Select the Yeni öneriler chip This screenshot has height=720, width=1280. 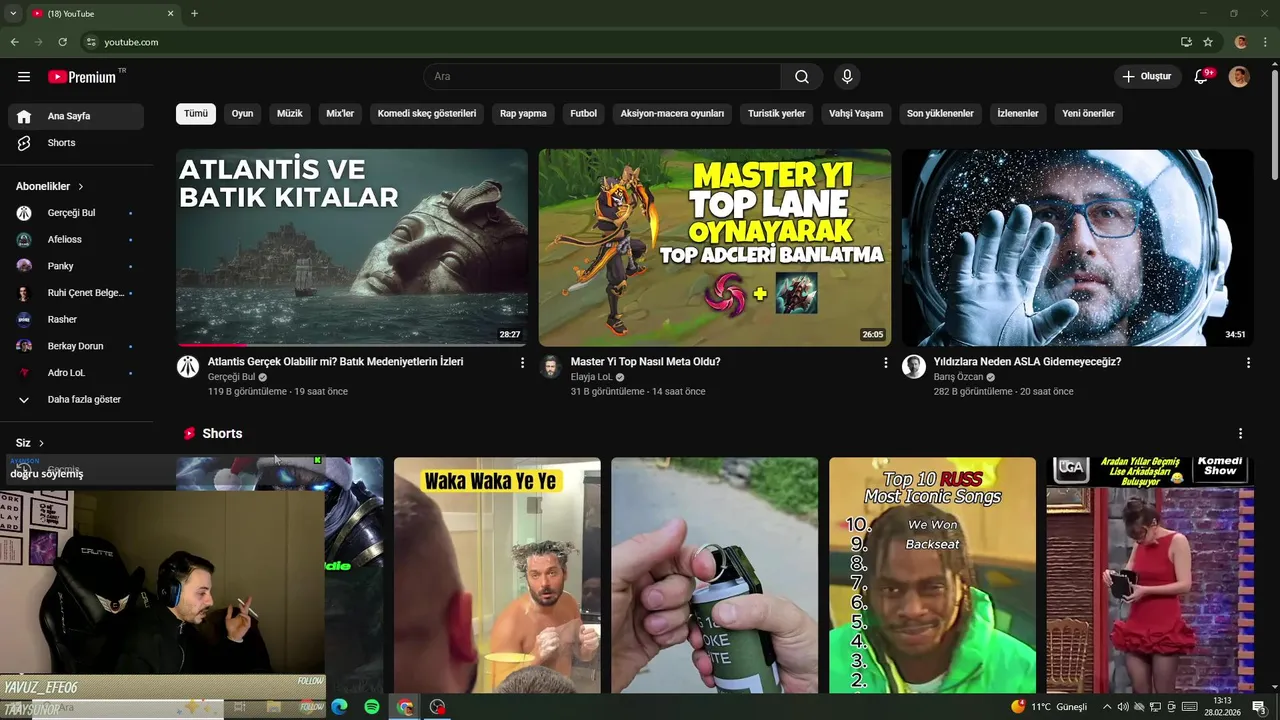click(1088, 114)
